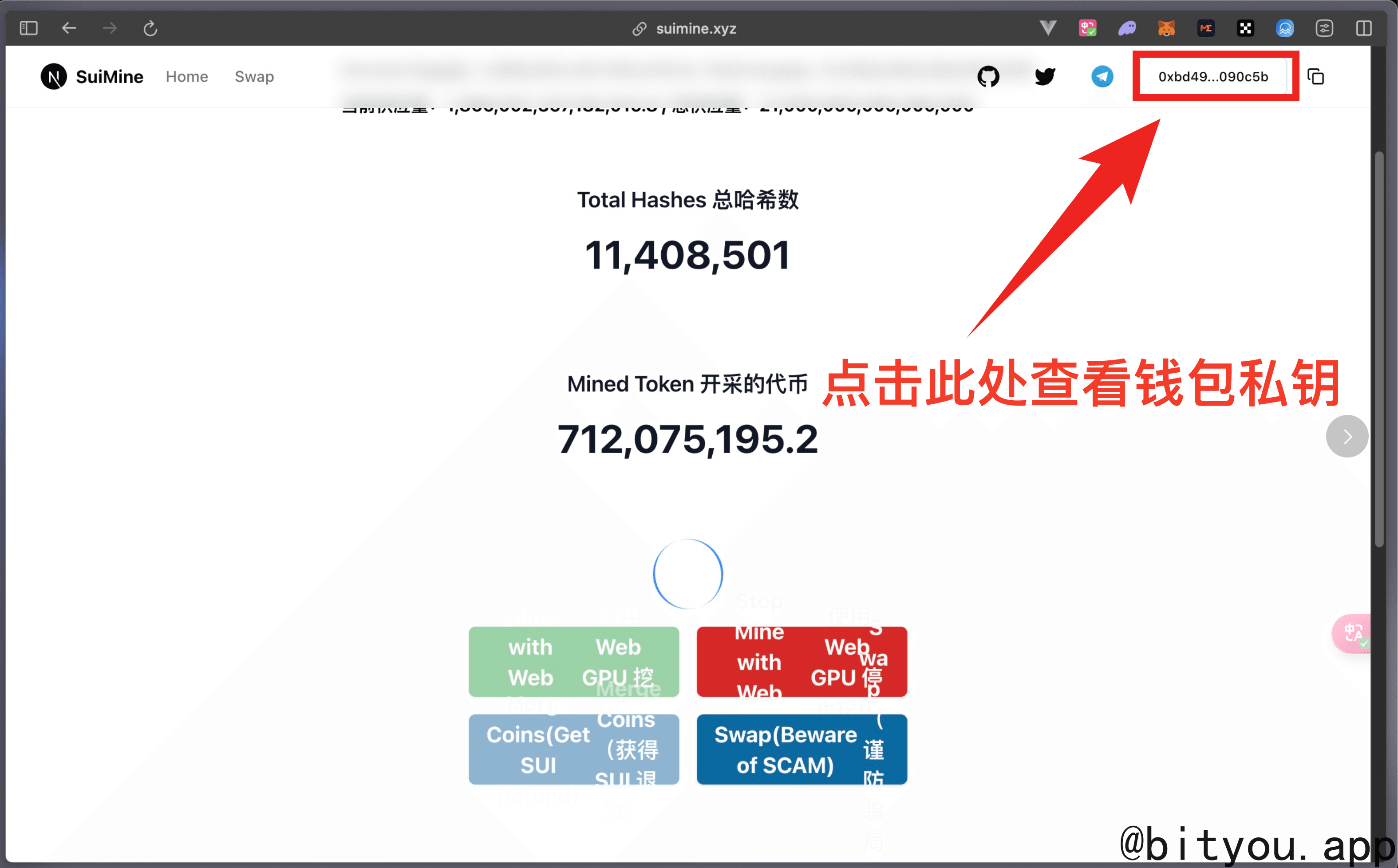
Task: Open the pink translate extension in toolbar
Action: tap(1087, 28)
